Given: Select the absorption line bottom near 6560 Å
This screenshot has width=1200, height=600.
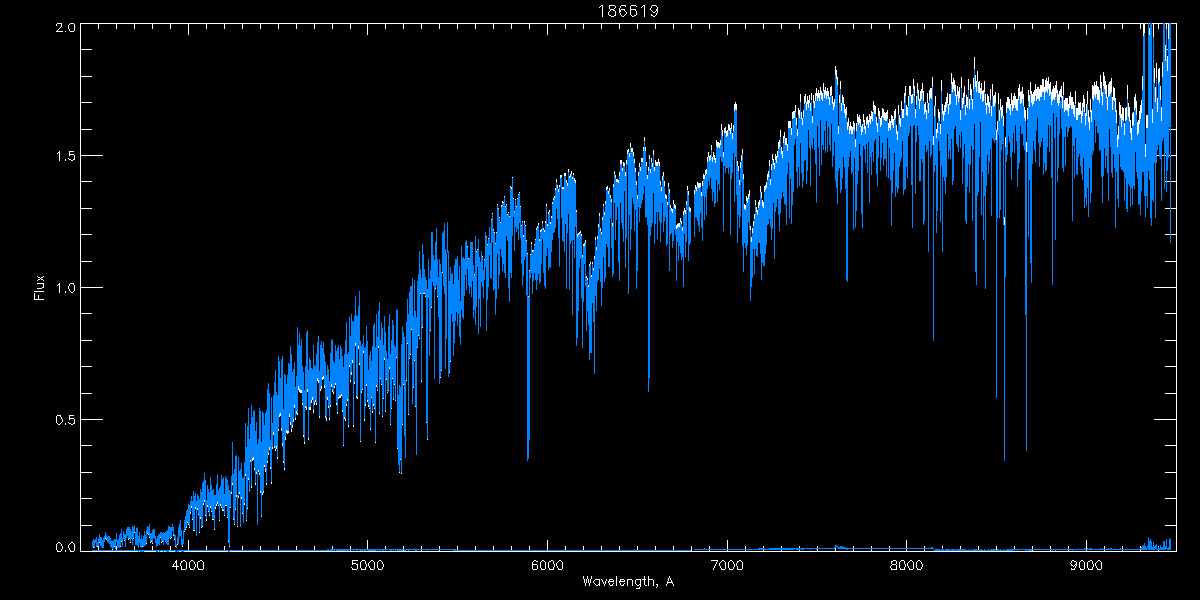Looking at the screenshot, I should (648, 388).
